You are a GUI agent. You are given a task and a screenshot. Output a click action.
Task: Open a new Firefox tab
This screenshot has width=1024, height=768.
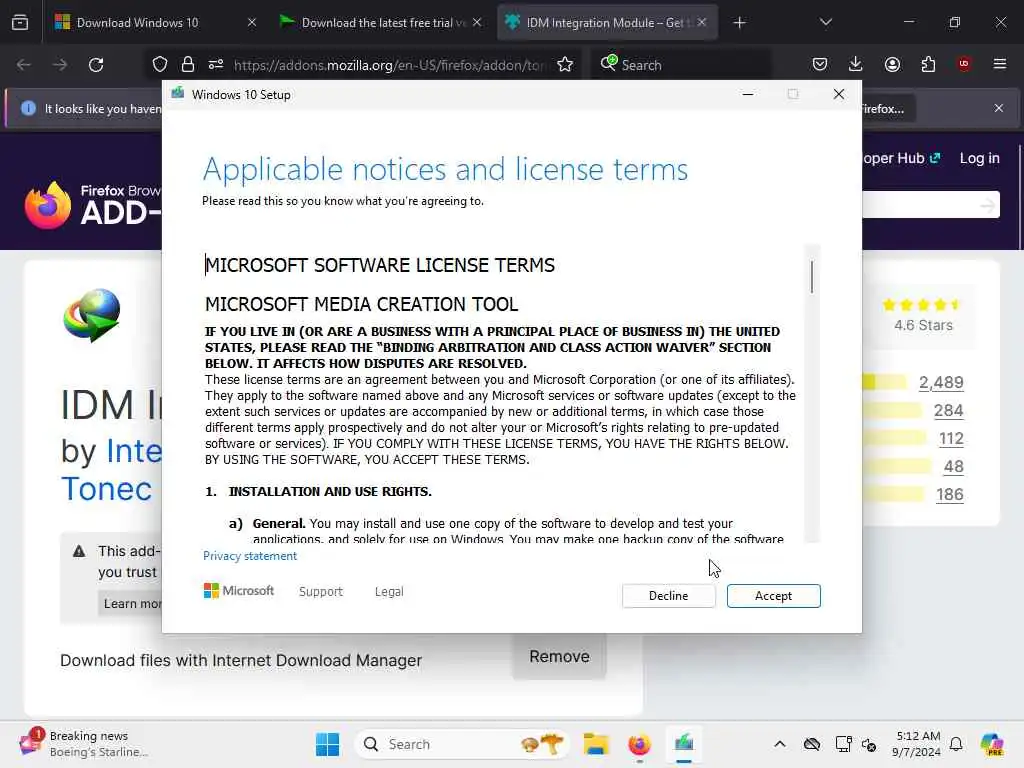tap(739, 23)
